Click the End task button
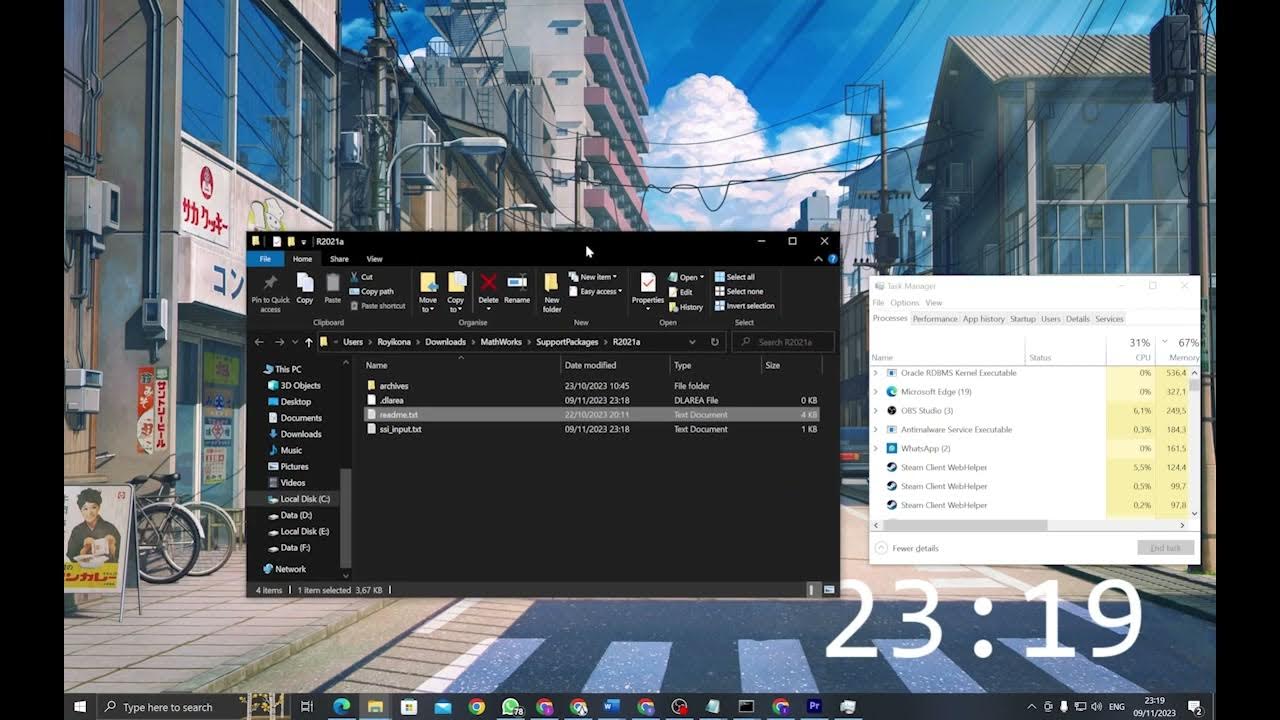The width and height of the screenshot is (1280, 720). coord(1165,548)
